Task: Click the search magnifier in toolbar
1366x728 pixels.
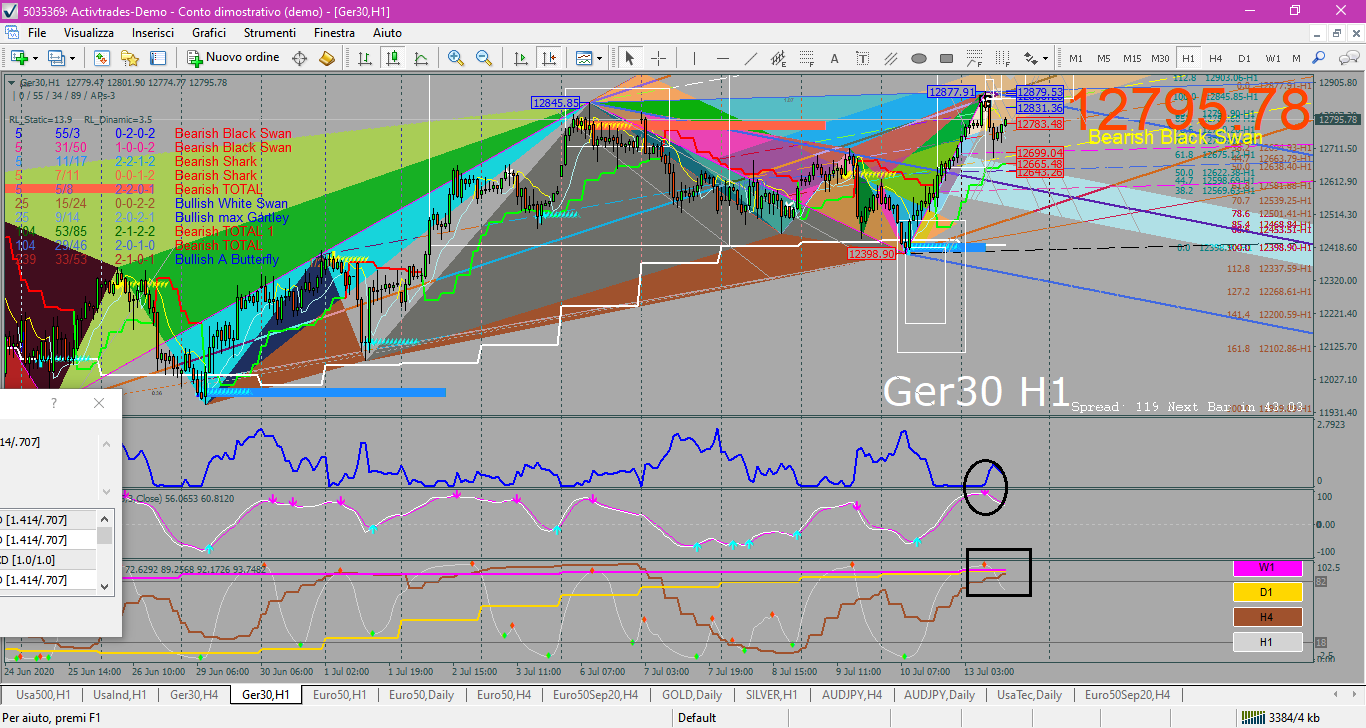Action: point(1318,58)
